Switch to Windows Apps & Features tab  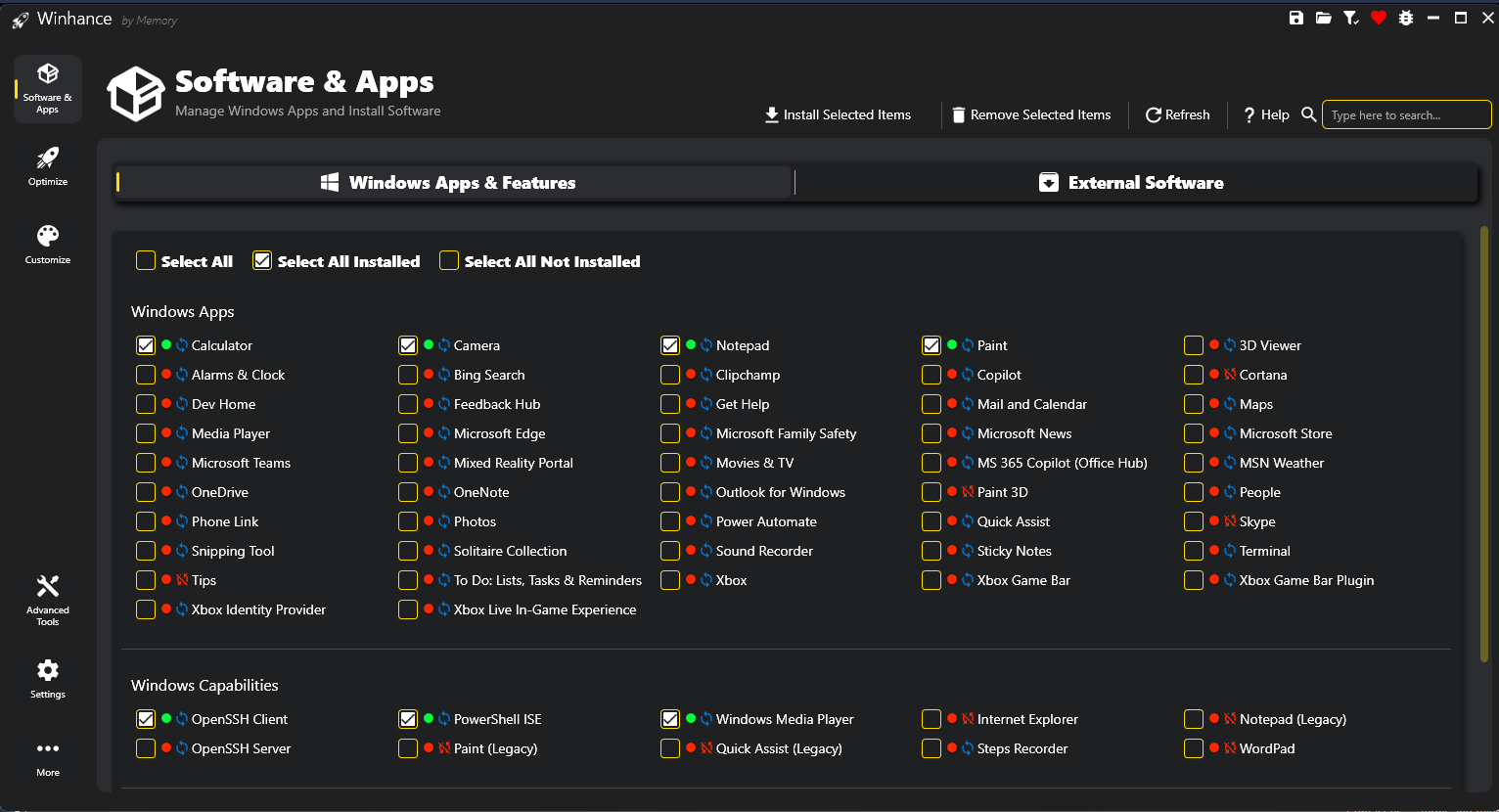point(453,183)
